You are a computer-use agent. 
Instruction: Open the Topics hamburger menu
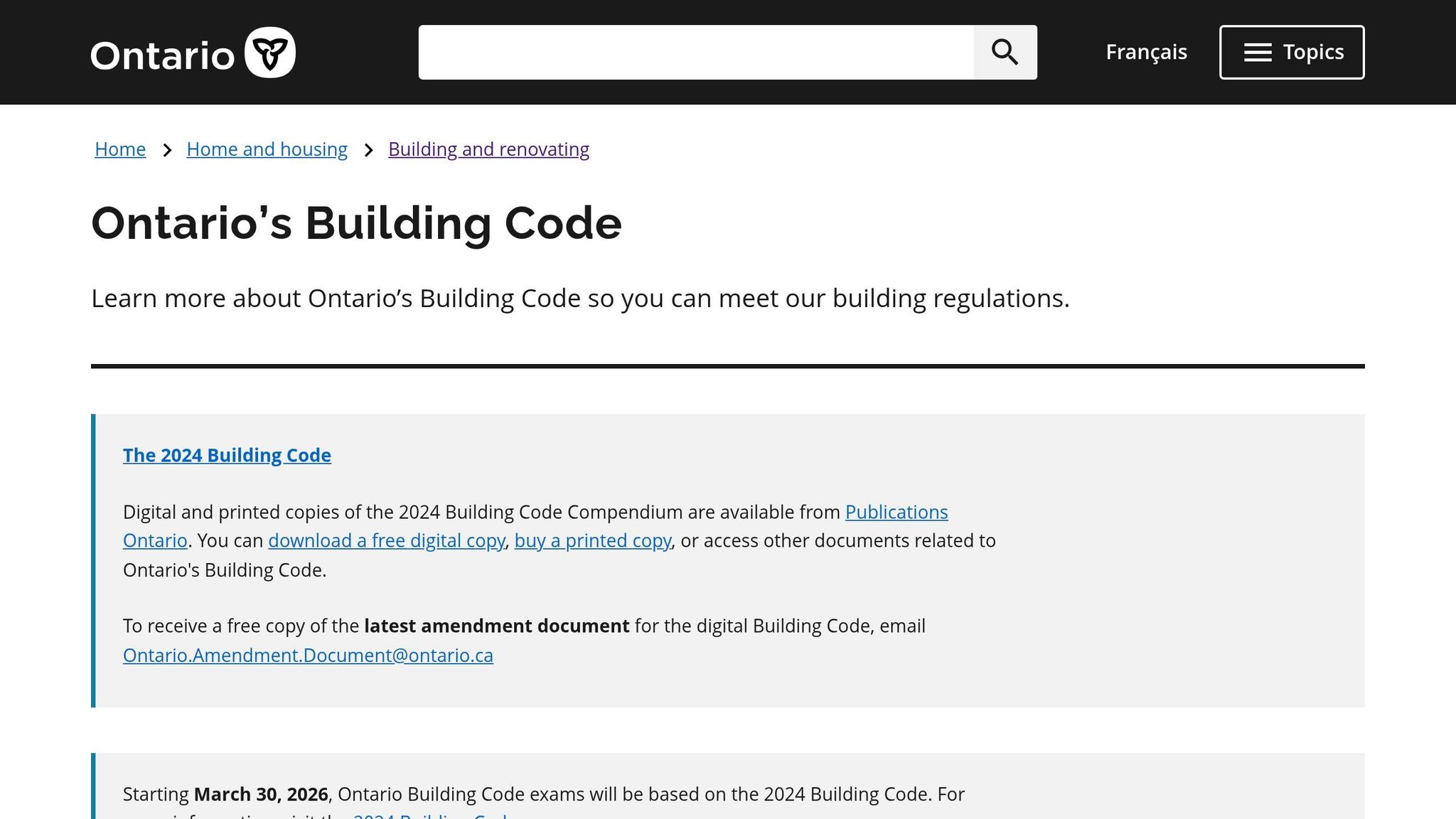[x=1292, y=52]
